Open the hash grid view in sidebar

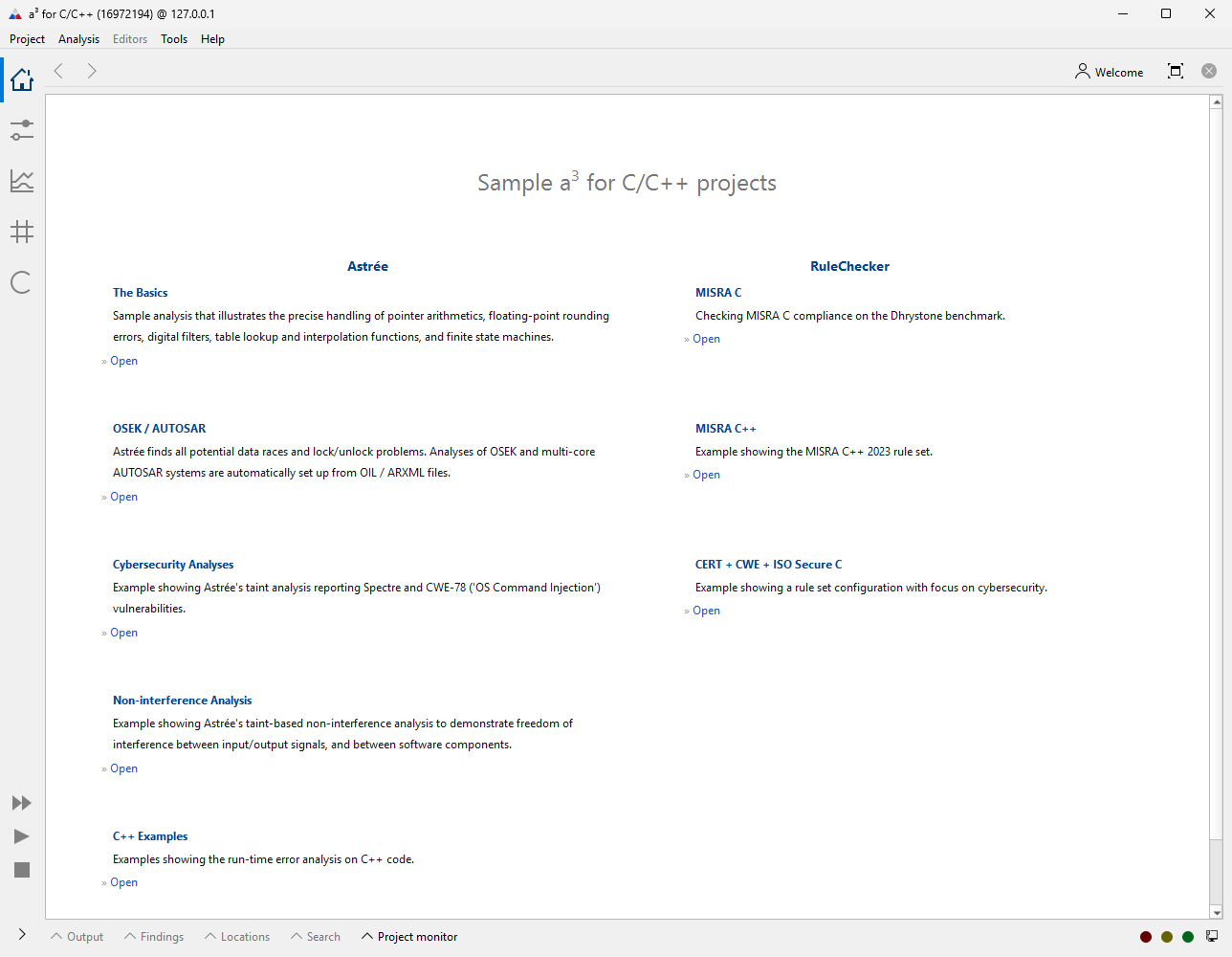coord(22,232)
